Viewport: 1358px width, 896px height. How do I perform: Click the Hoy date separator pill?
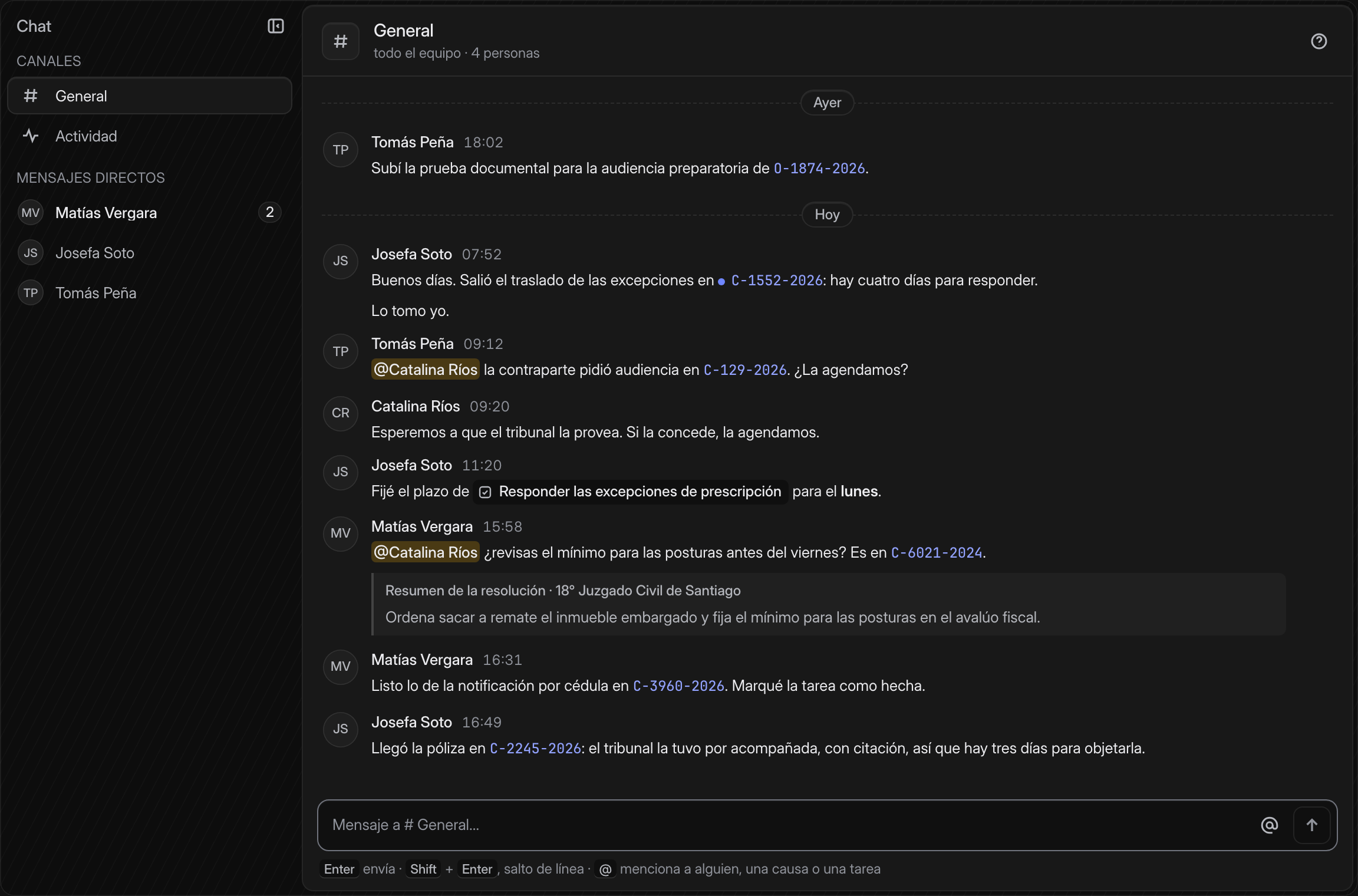(x=827, y=215)
